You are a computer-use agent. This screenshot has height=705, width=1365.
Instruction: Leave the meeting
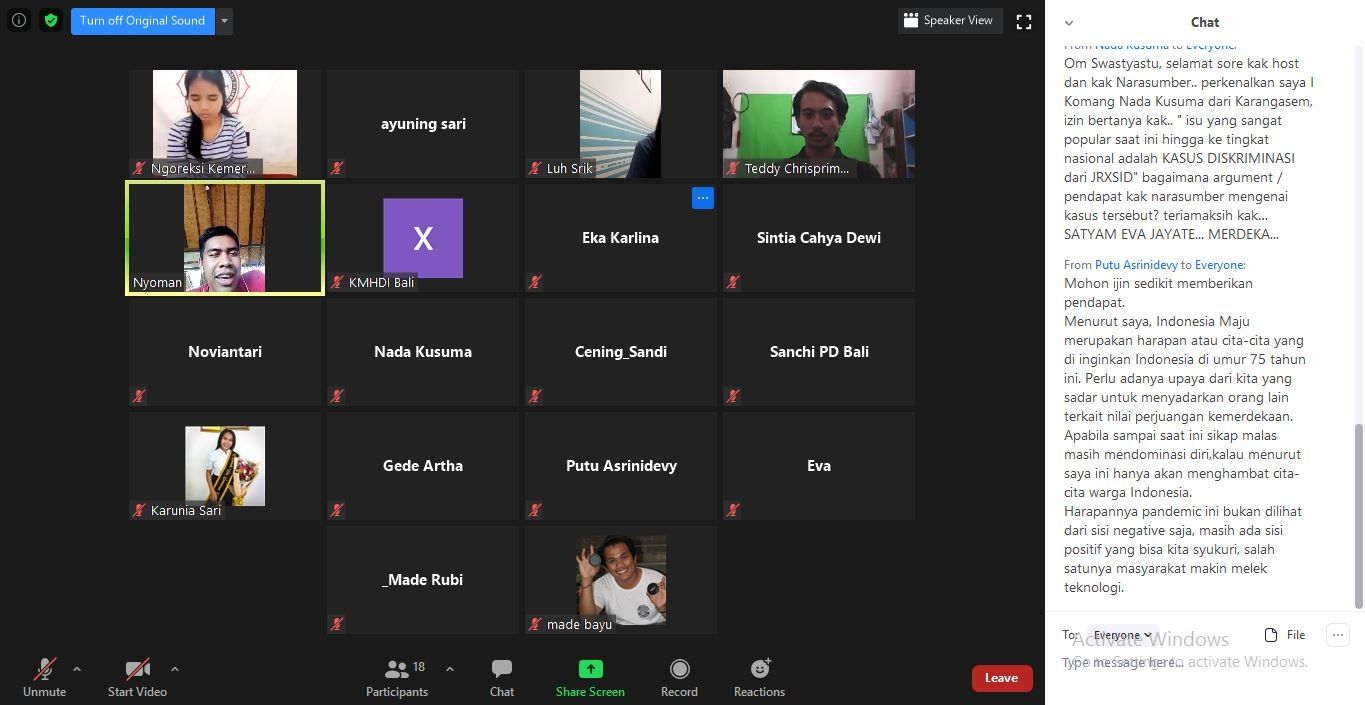pos(1001,677)
